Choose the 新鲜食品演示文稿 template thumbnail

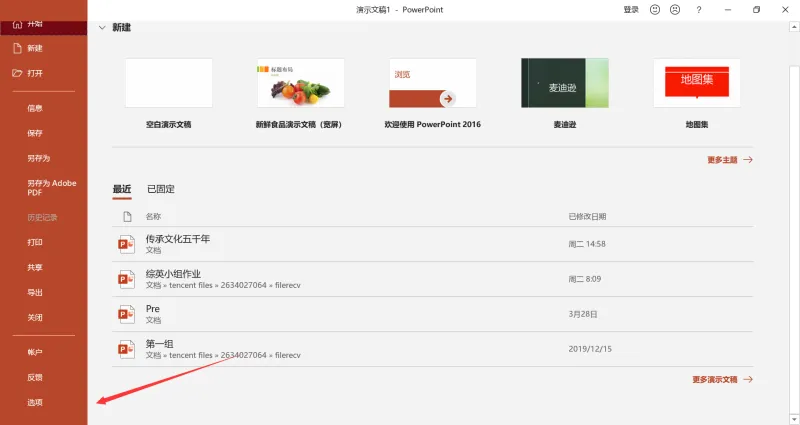pyautogui.click(x=301, y=83)
